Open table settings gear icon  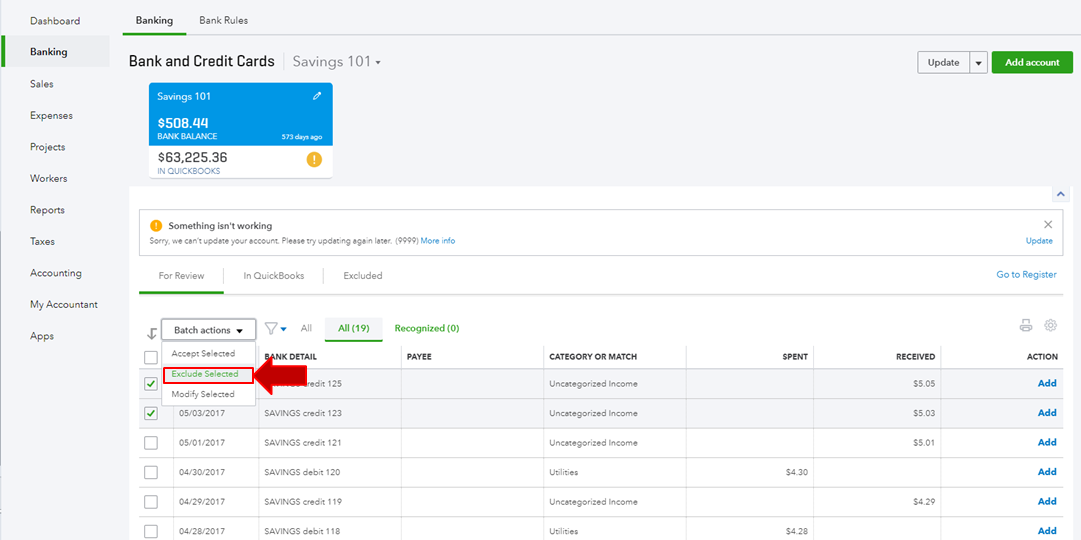1051,326
